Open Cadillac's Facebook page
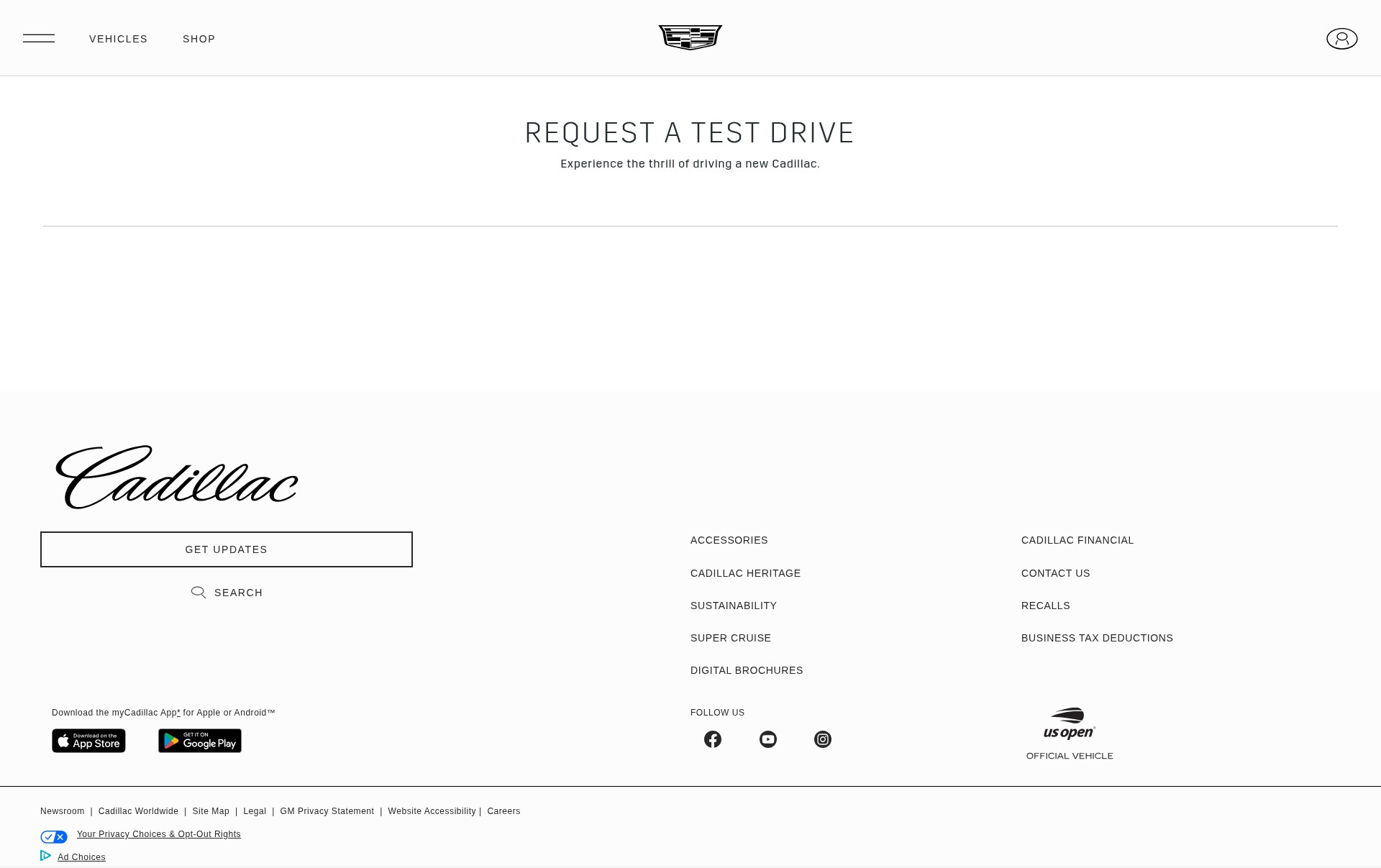The width and height of the screenshot is (1381, 868). (713, 739)
